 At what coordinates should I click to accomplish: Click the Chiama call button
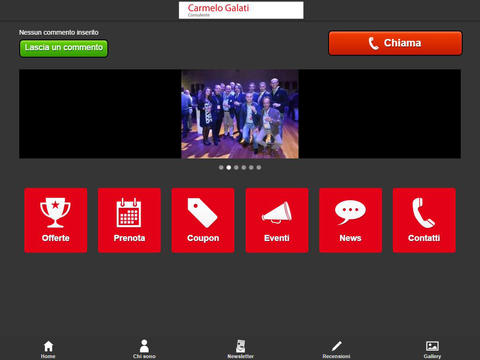[x=395, y=43]
